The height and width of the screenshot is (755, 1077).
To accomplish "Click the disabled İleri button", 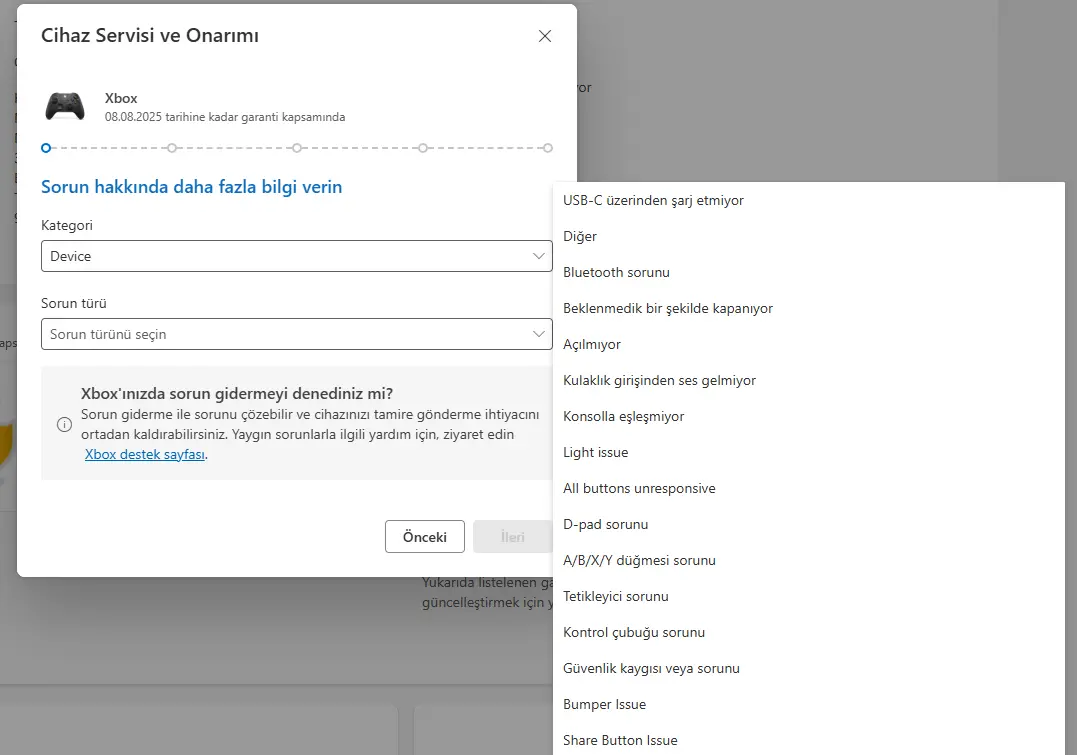I will (x=512, y=537).
